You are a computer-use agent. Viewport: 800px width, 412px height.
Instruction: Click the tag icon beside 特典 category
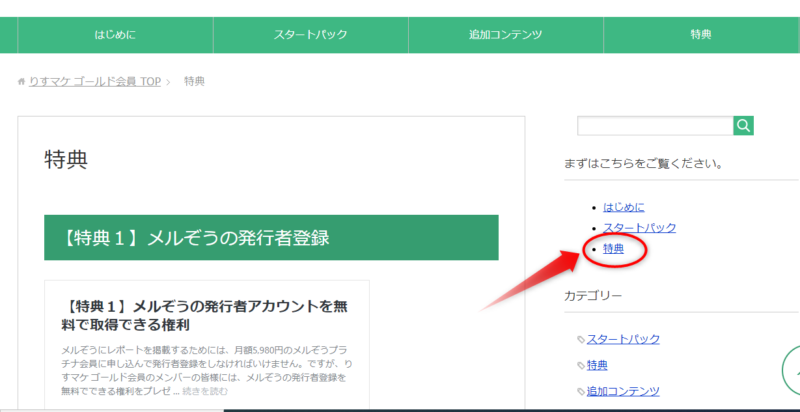(581, 366)
